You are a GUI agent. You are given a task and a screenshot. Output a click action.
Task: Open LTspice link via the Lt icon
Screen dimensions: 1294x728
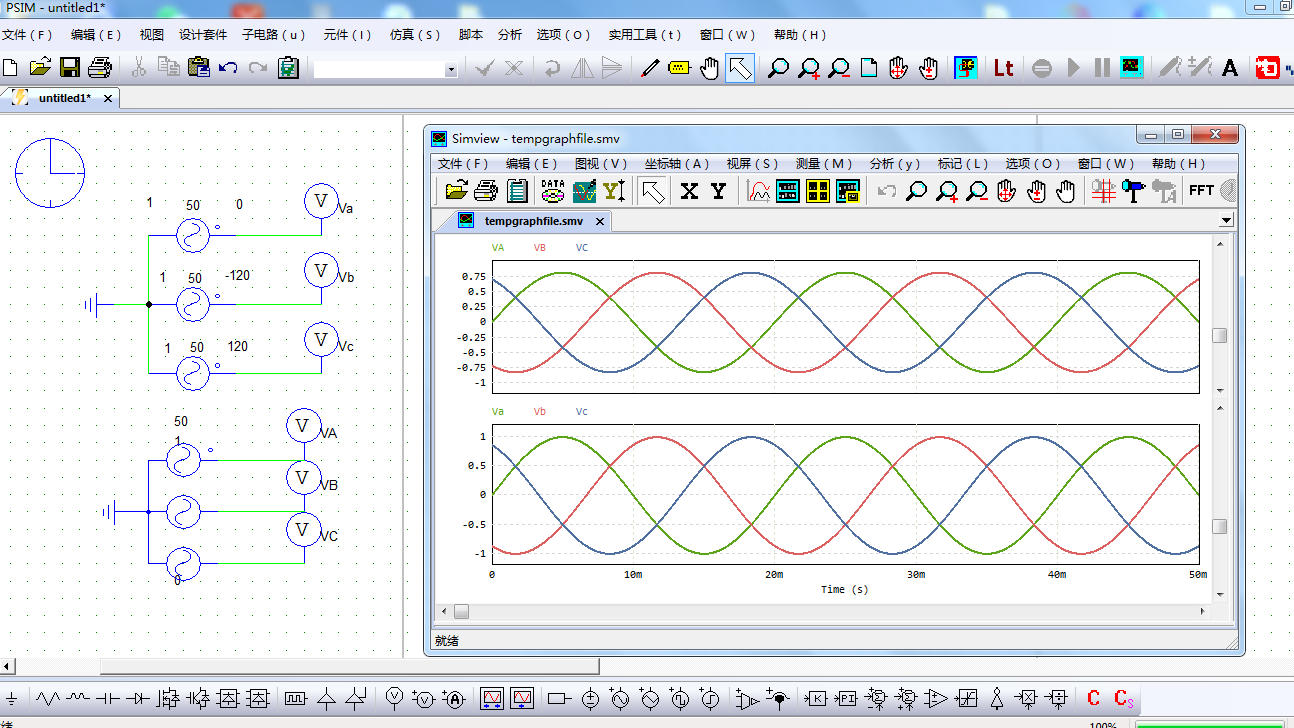point(1003,68)
